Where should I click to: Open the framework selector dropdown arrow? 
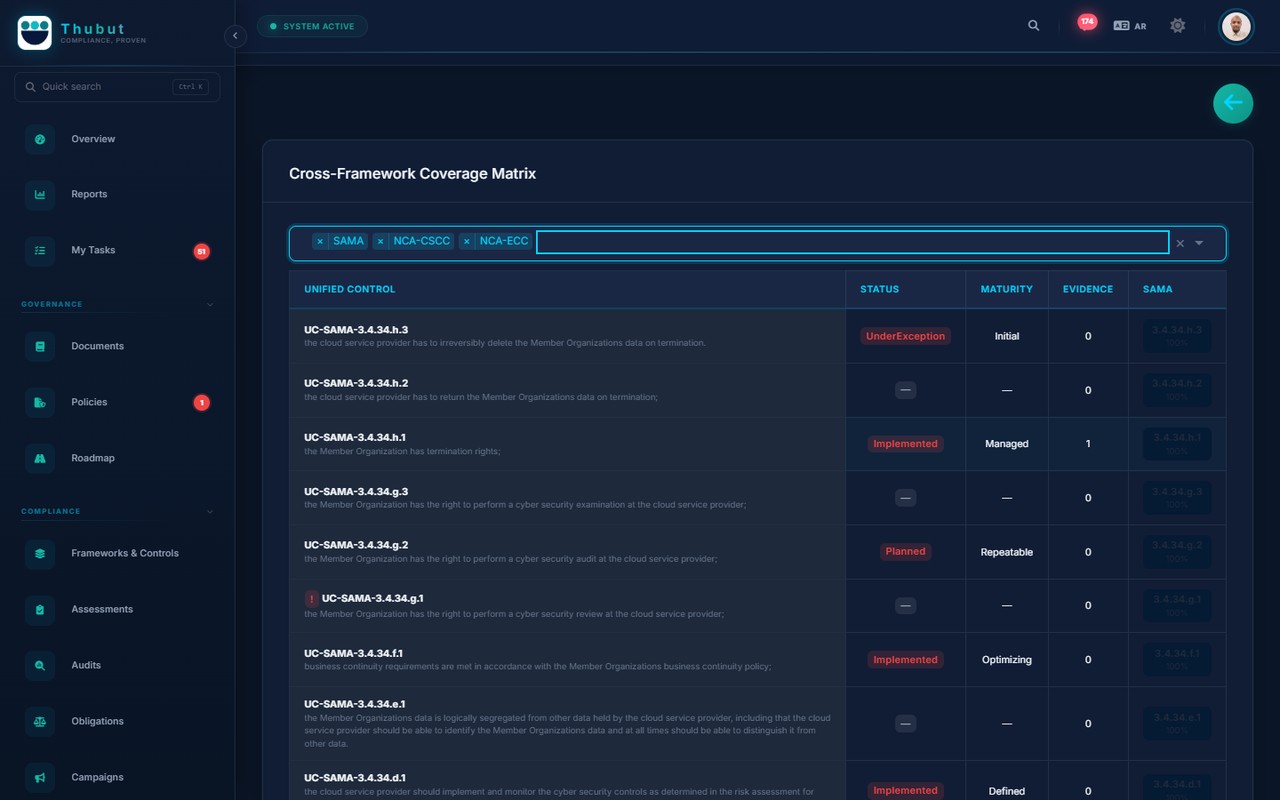1199,243
